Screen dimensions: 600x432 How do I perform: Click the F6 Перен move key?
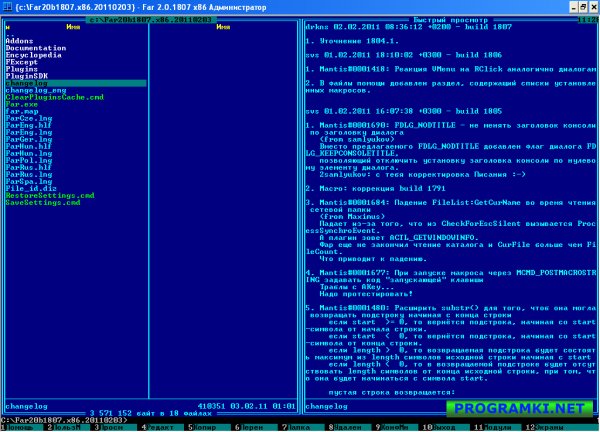[253, 427]
